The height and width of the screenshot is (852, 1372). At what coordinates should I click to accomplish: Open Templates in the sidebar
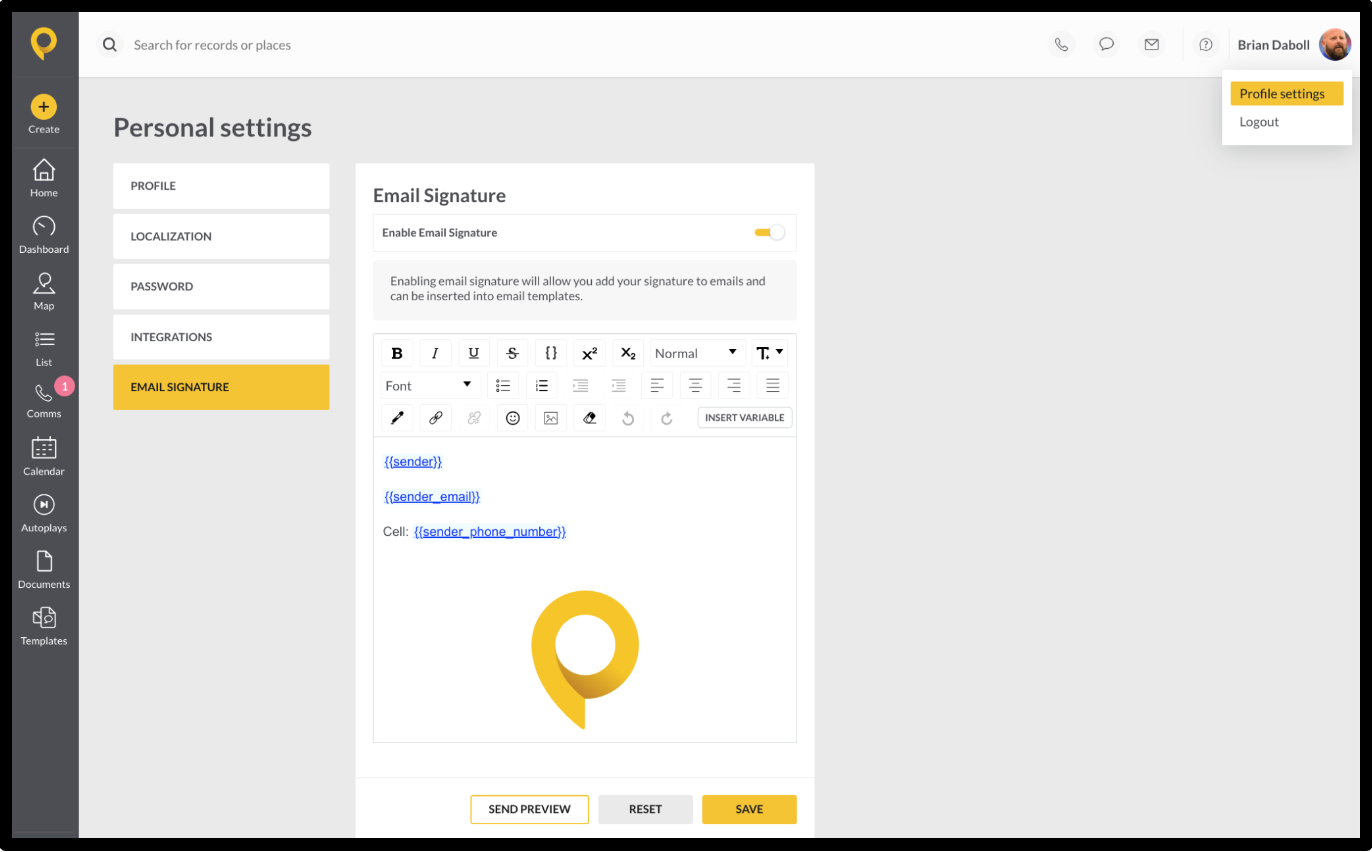[x=44, y=626]
